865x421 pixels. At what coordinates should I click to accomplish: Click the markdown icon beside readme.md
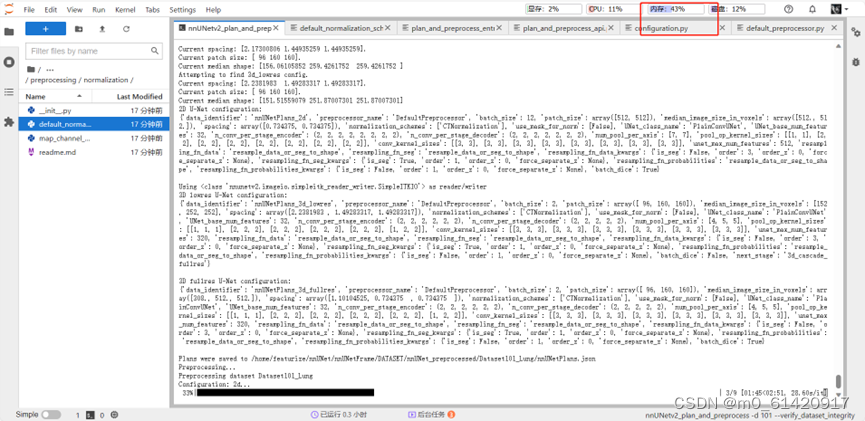click(31, 152)
